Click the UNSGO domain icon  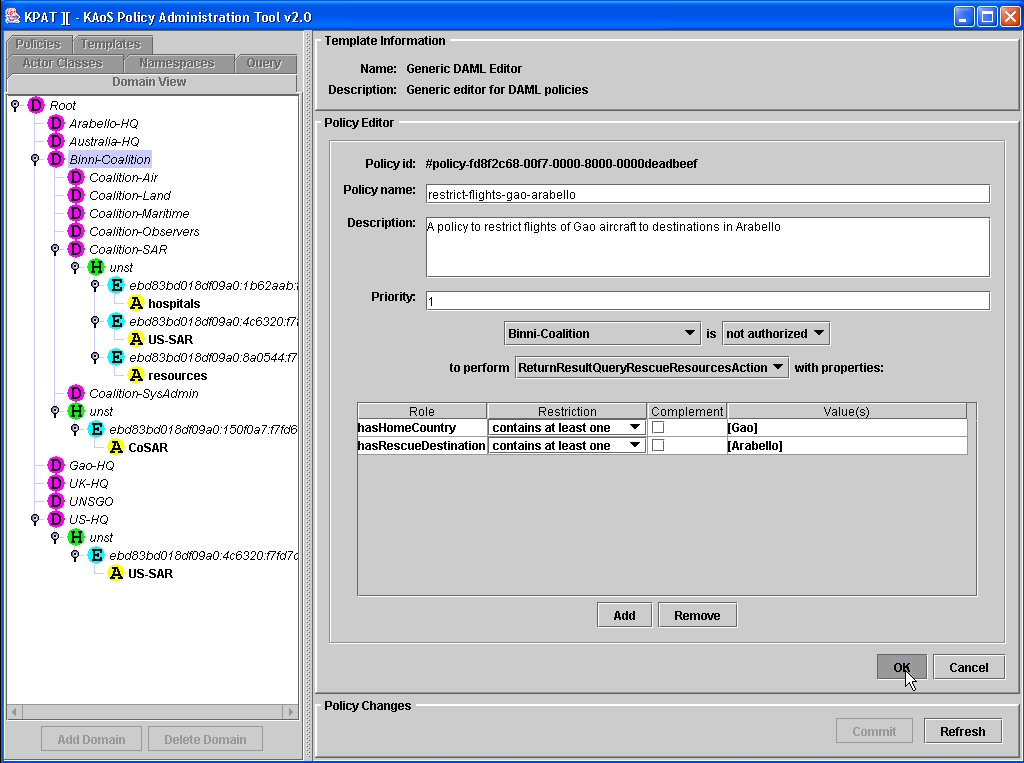pos(56,501)
